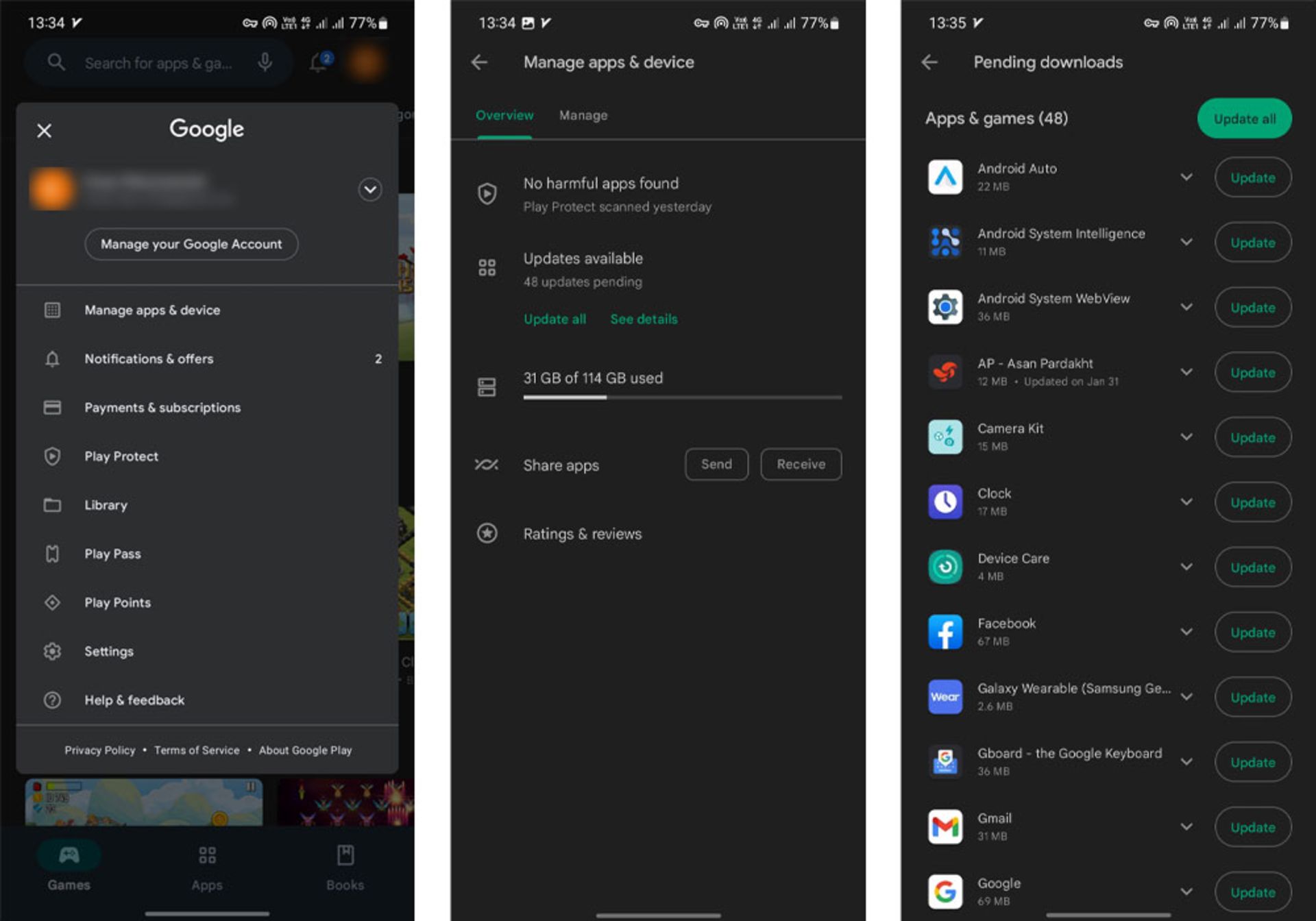Open Settings menu item
1316x921 pixels.
point(207,651)
